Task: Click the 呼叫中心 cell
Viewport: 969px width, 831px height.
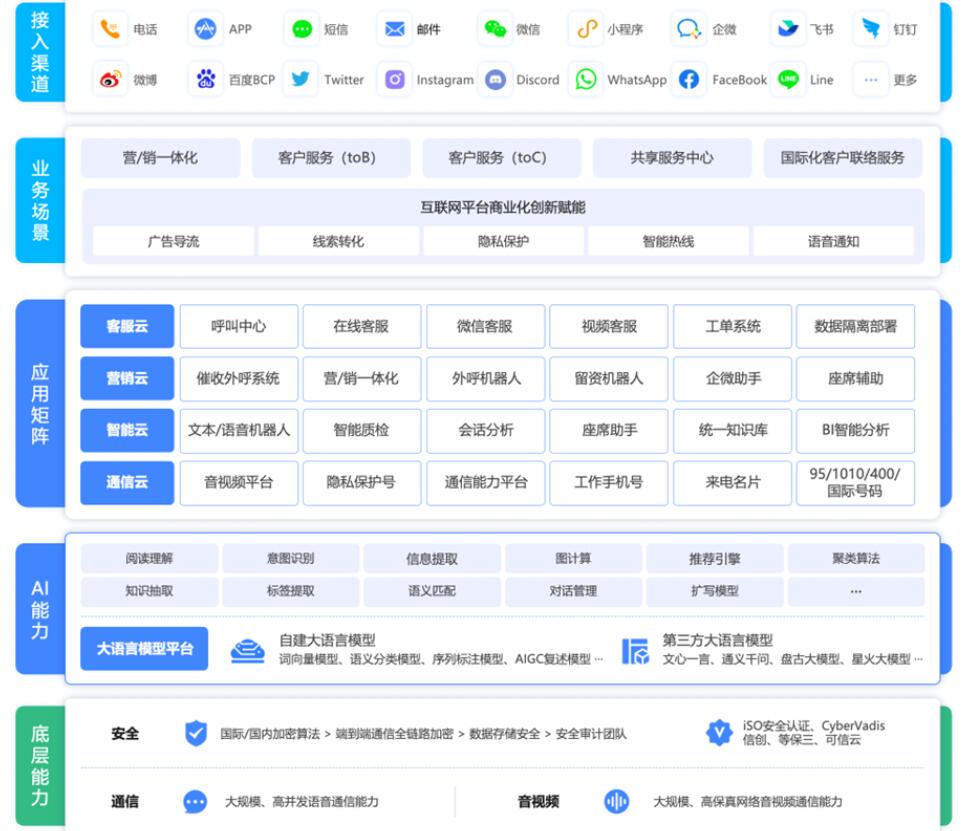Action: pos(239,326)
